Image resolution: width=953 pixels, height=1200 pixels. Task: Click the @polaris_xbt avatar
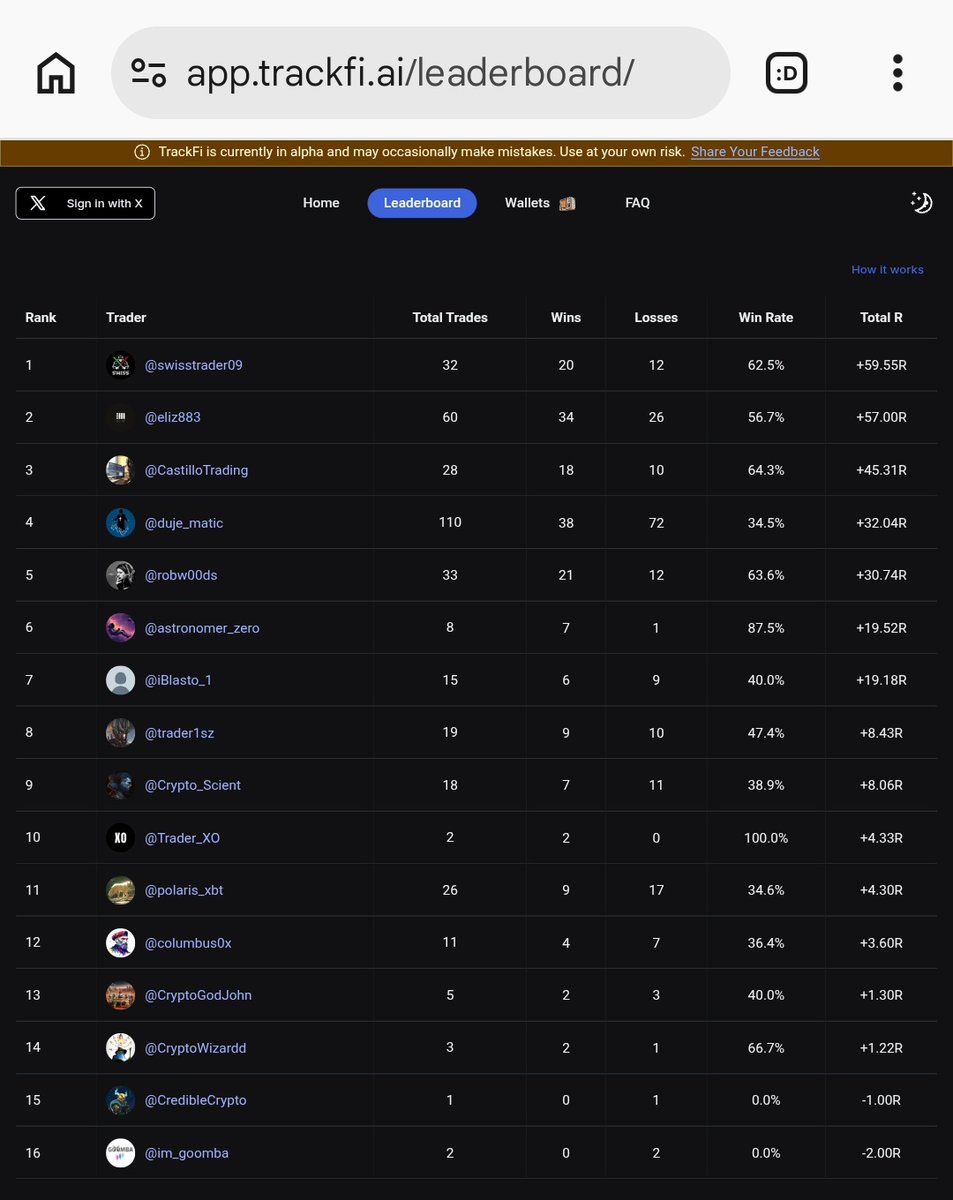point(120,891)
